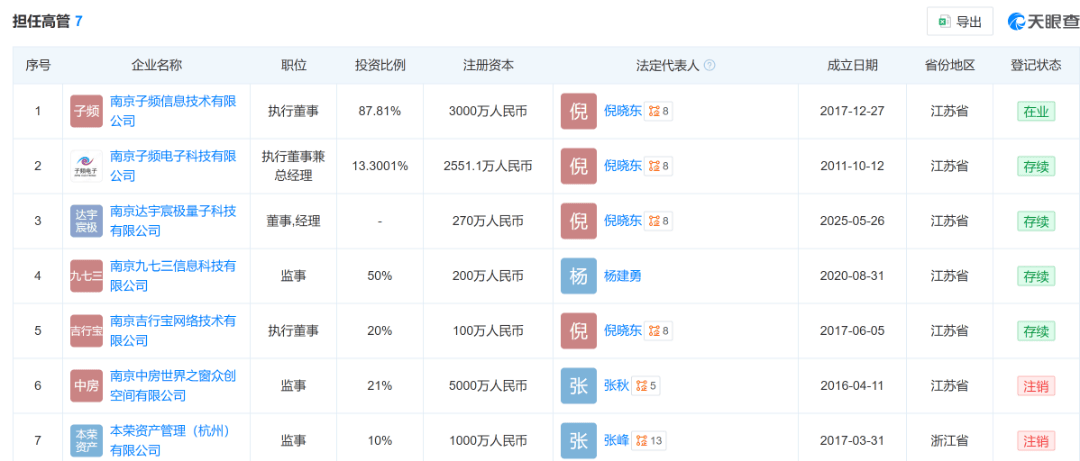The height and width of the screenshot is (461, 1080).
Task: Click the 5000万人民币 registered capital cell
Action: point(488,386)
